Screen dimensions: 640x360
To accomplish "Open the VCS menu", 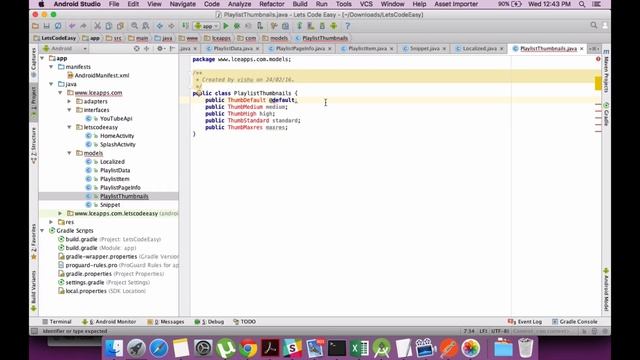I will (366, 4).
